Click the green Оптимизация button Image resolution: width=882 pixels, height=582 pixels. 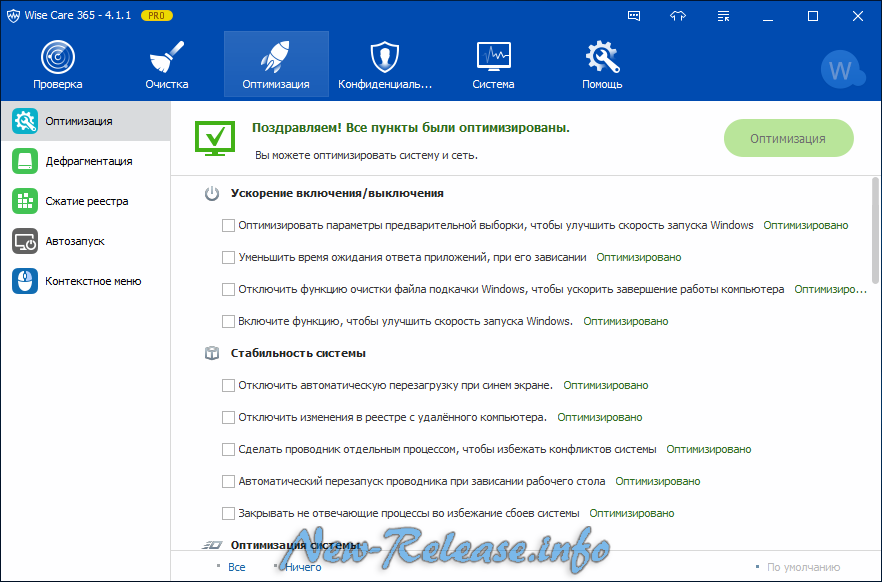pos(789,138)
